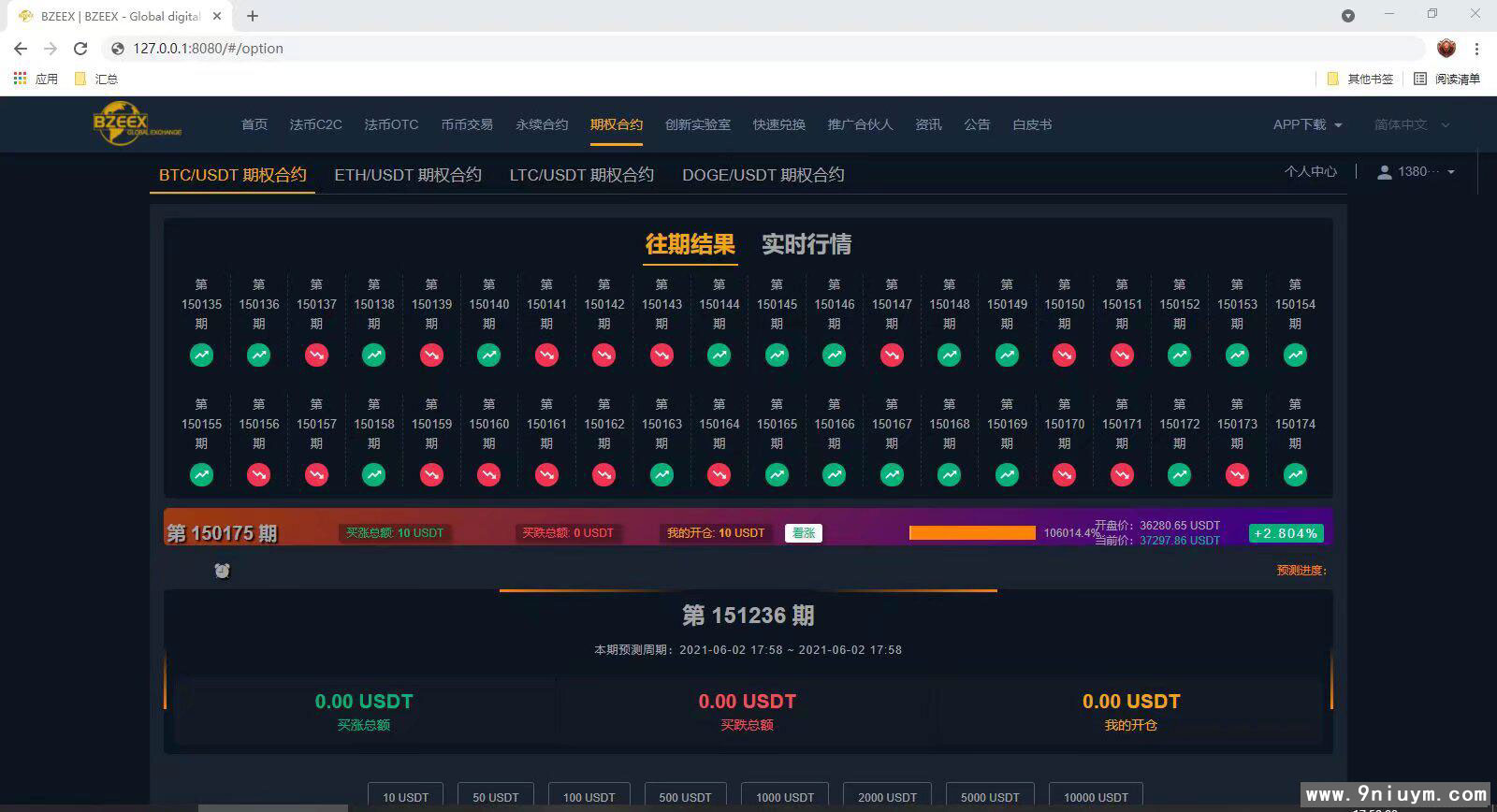Open the browser extension shield icon
The image size is (1497, 812).
pyautogui.click(x=1446, y=49)
